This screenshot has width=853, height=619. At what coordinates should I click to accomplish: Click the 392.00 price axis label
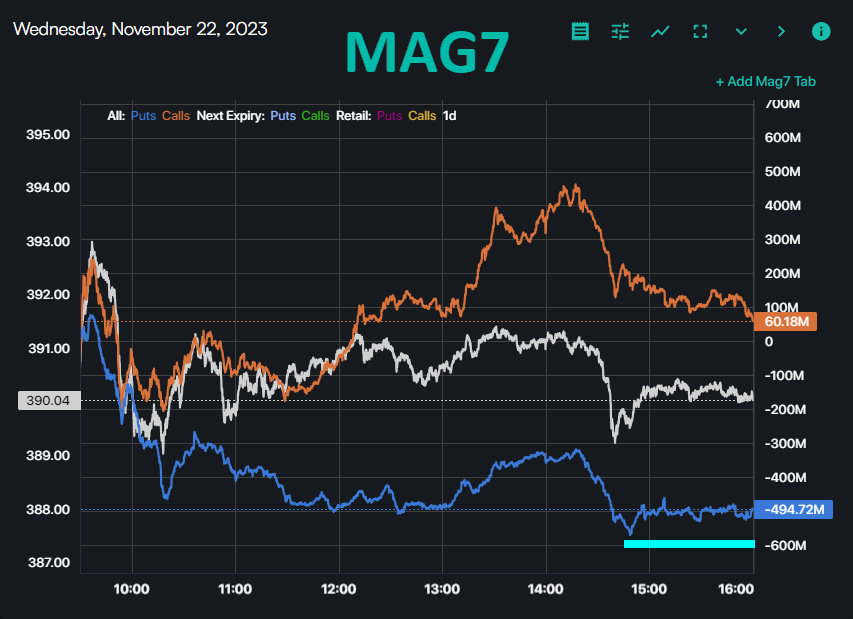click(48, 295)
